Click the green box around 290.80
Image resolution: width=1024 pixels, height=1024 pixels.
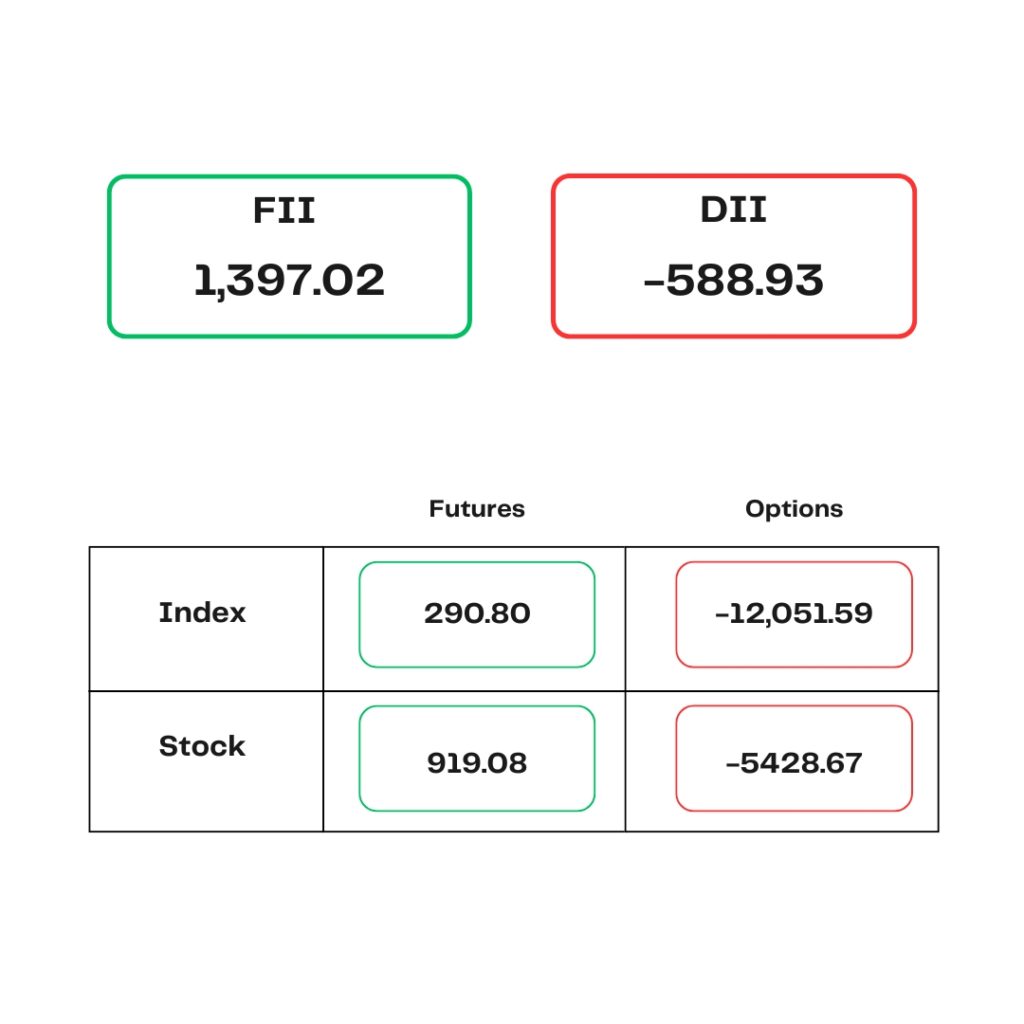(477, 615)
